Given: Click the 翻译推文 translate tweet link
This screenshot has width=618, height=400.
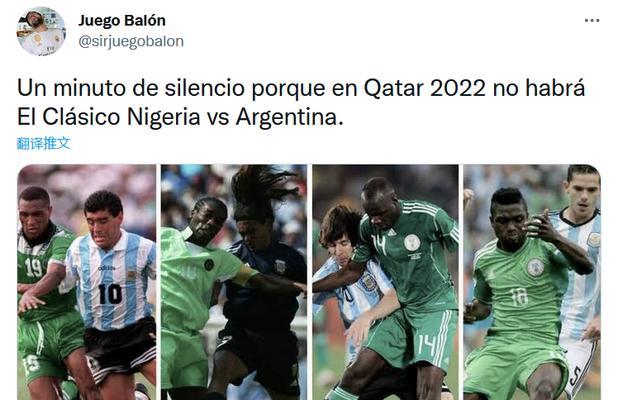Looking at the screenshot, I should (x=43, y=143).
